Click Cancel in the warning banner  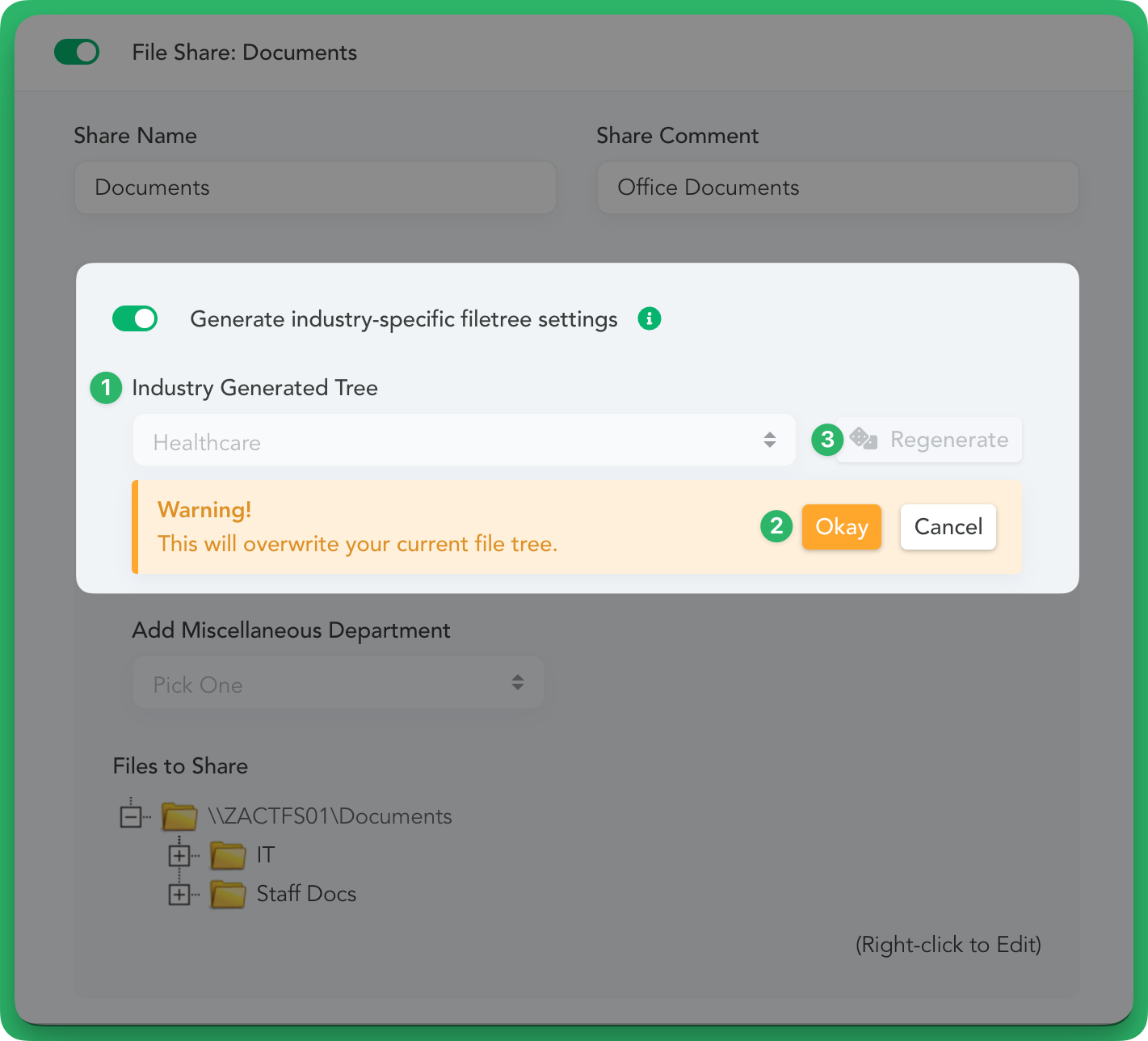(948, 527)
